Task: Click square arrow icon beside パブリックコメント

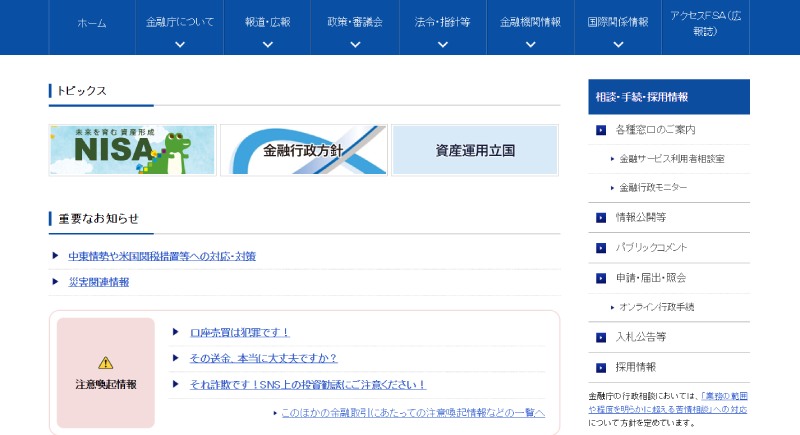Action: tap(601, 248)
